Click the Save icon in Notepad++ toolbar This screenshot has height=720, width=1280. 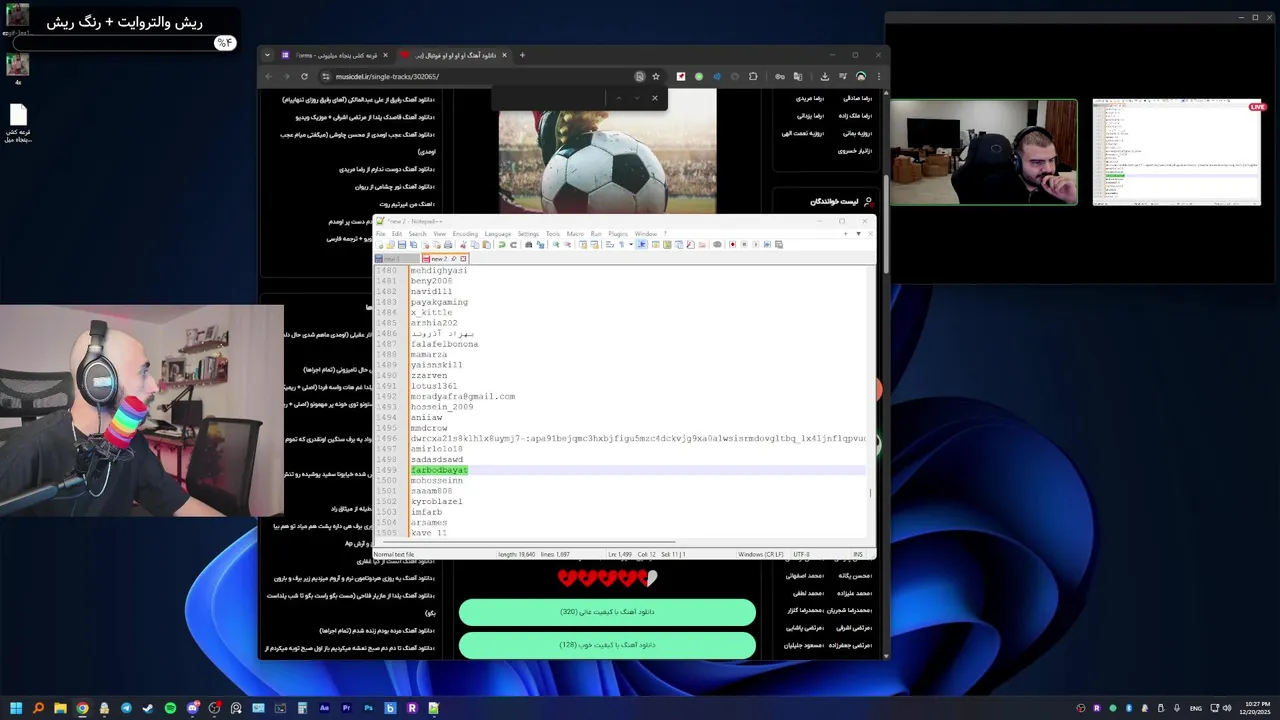pyautogui.click(x=402, y=244)
